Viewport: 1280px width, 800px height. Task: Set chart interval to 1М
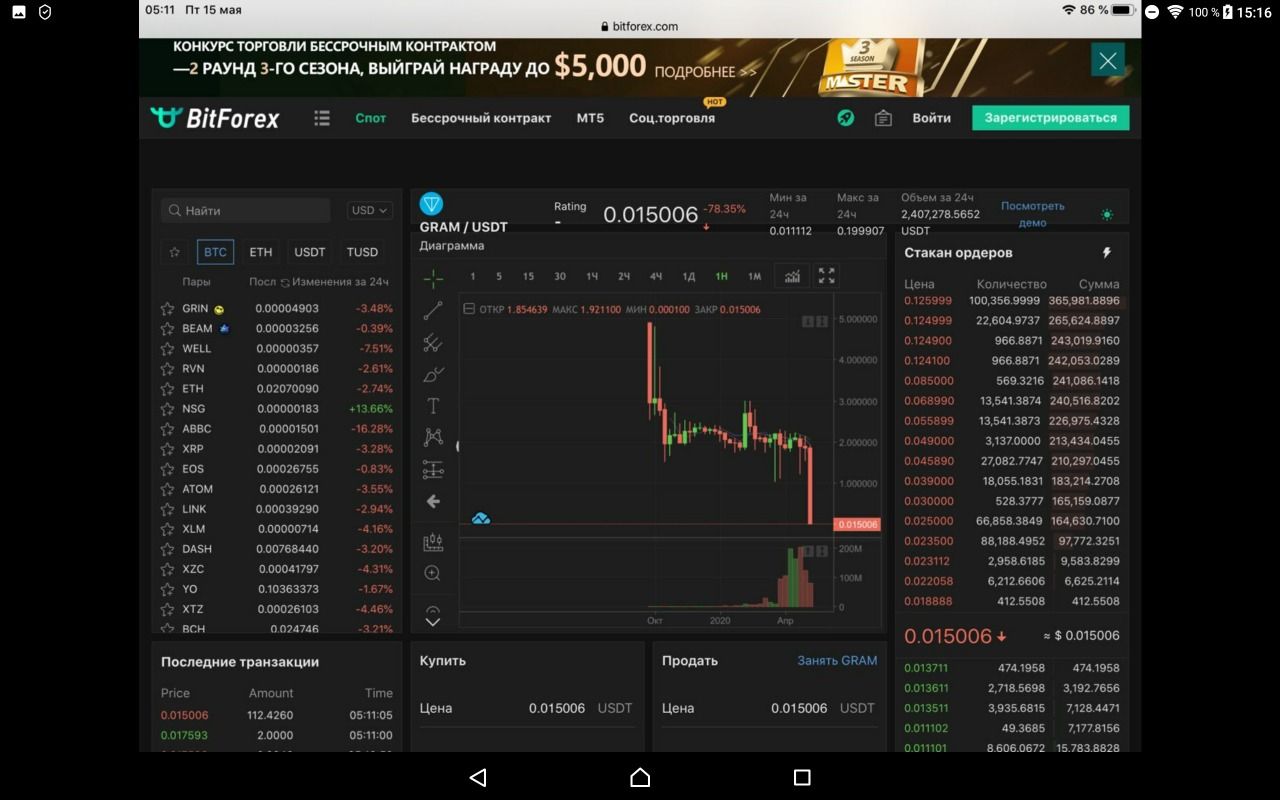pyautogui.click(x=754, y=277)
